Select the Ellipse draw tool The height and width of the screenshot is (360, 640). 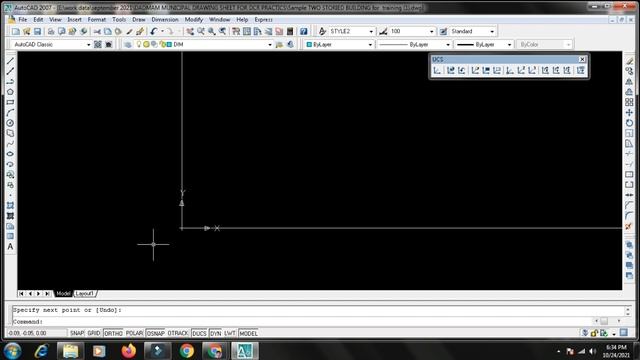point(10,154)
